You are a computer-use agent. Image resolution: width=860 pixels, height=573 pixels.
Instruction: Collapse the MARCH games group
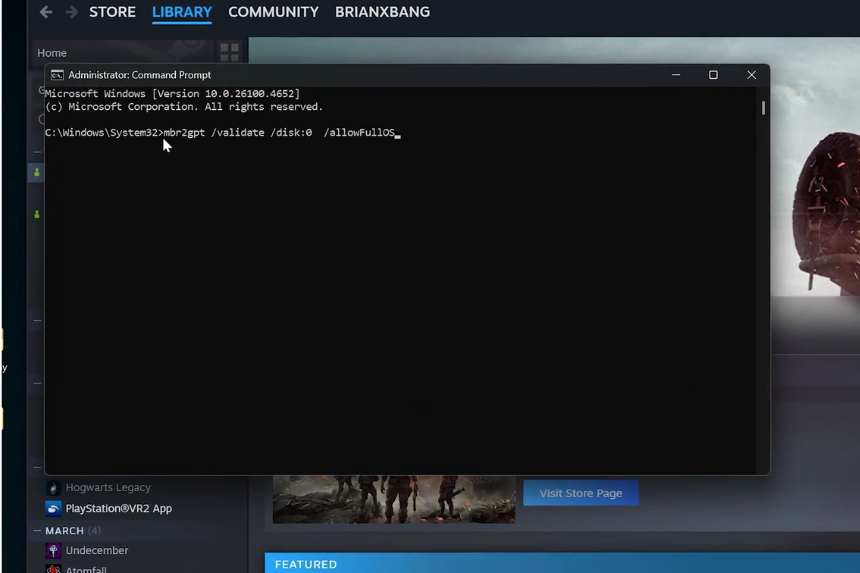(x=38, y=531)
